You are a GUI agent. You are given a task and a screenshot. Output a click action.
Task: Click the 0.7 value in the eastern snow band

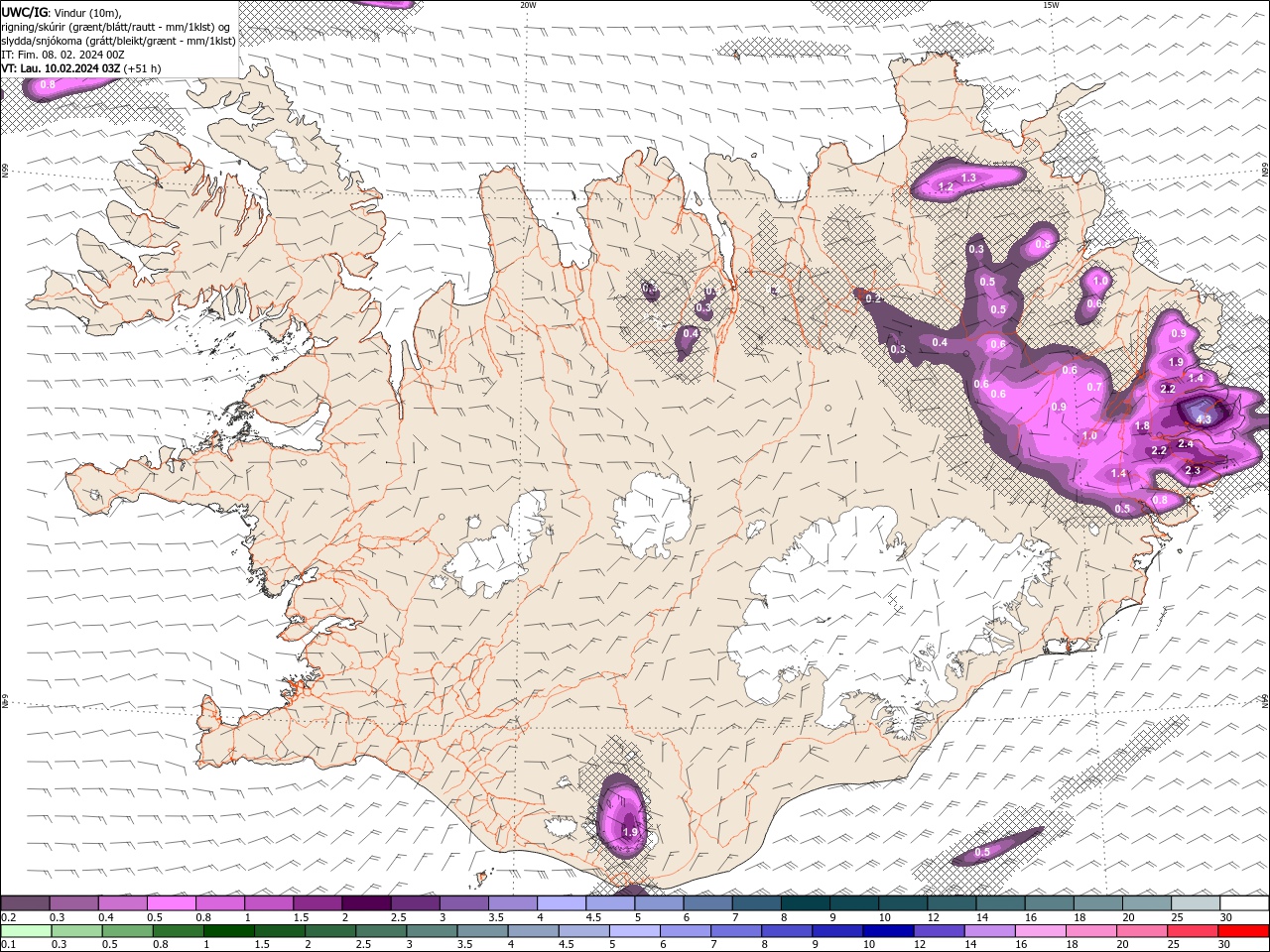1094,387
